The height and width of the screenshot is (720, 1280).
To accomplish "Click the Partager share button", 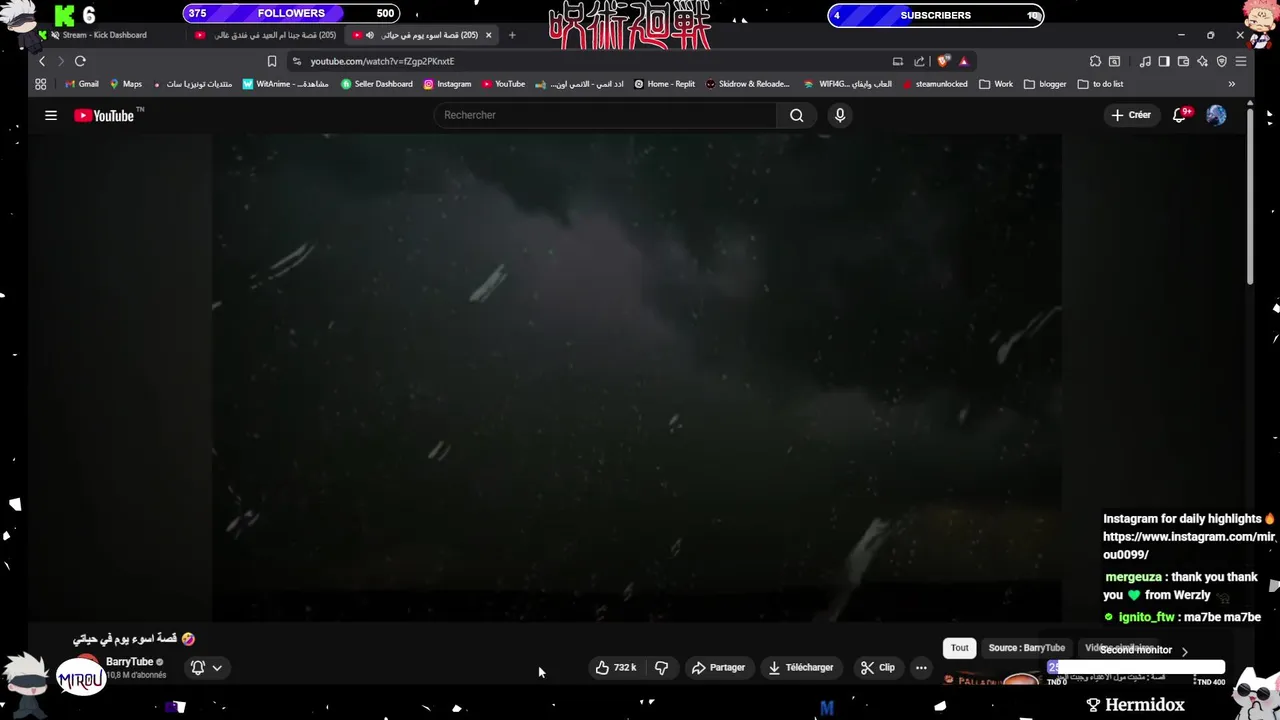I will click(719, 668).
